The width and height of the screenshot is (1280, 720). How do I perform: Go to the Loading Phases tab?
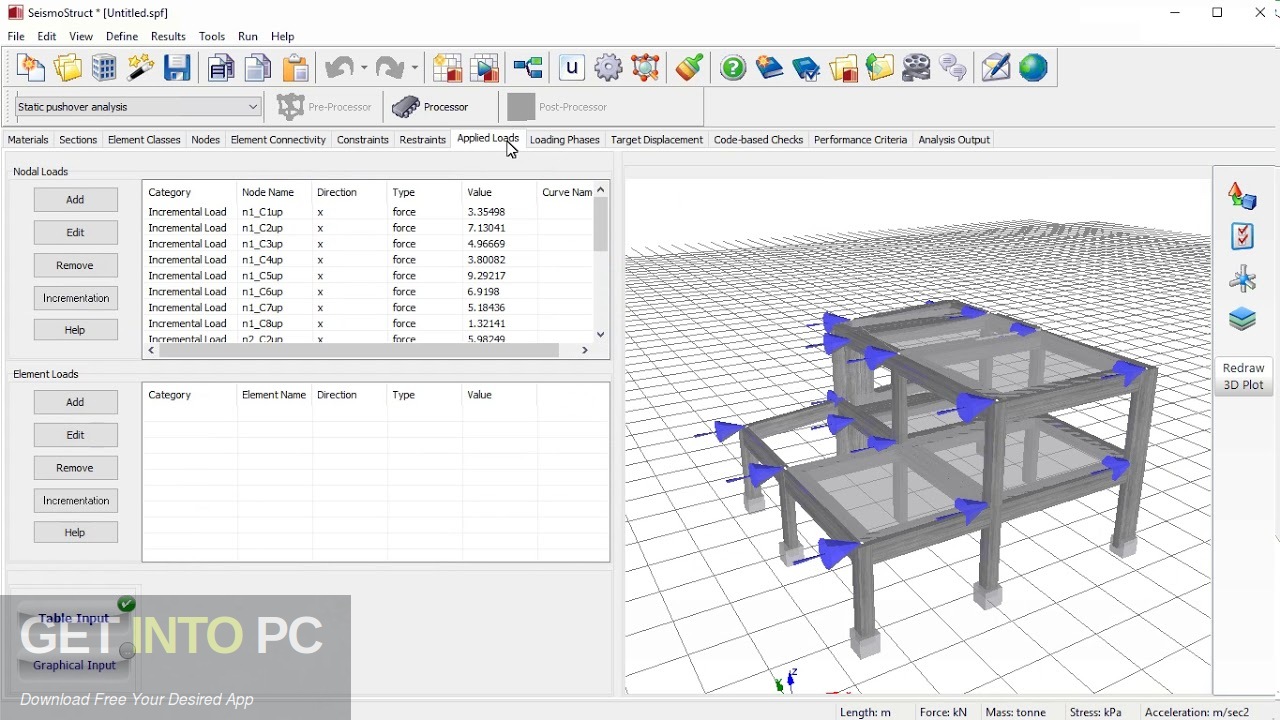564,140
